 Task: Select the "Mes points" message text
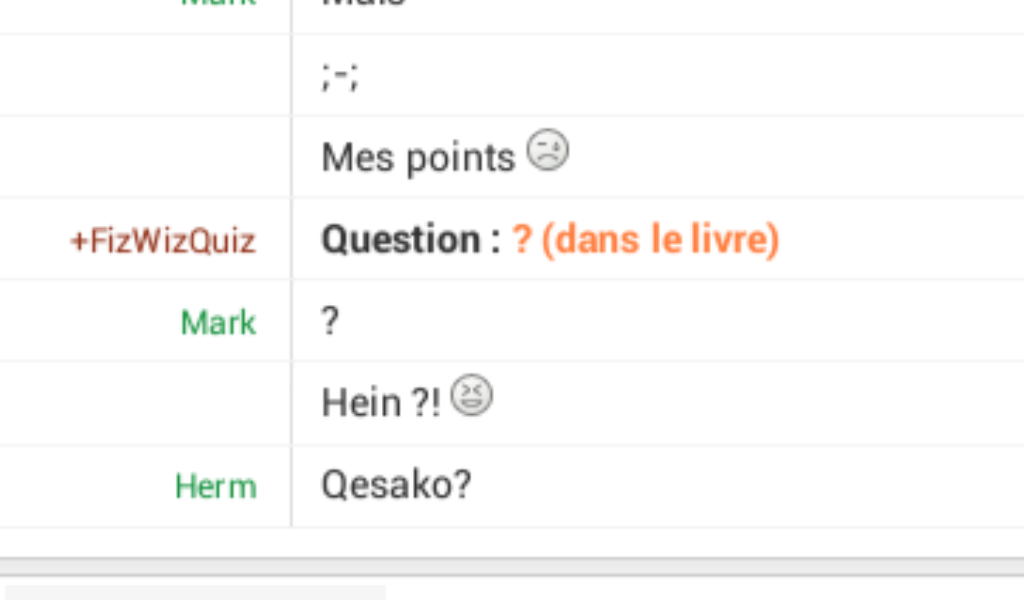(x=417, y=157)
